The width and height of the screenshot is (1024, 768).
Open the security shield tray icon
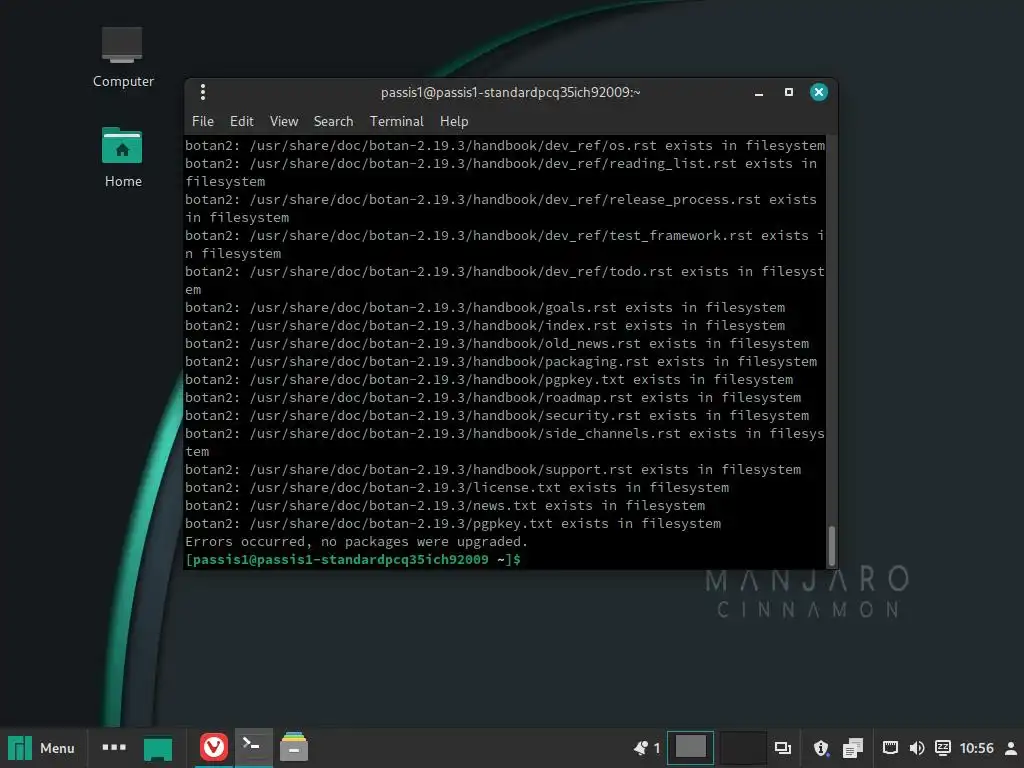pyautogui.click(x=821, y=748)
